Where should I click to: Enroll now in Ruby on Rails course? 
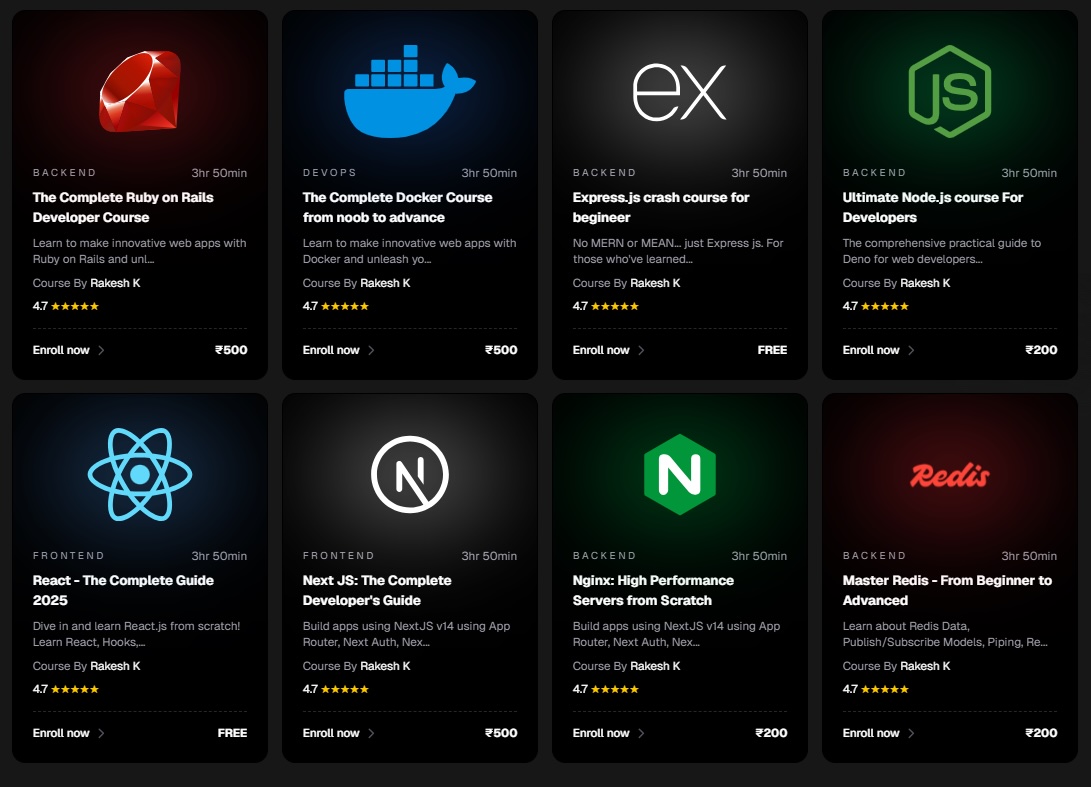click(x=61, y=350)
